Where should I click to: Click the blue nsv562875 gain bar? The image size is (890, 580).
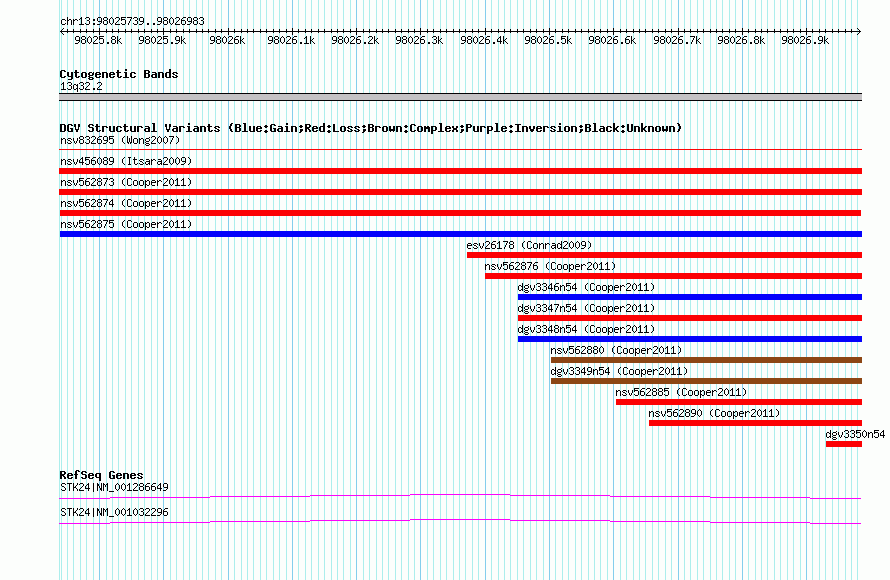pos(460,234)
